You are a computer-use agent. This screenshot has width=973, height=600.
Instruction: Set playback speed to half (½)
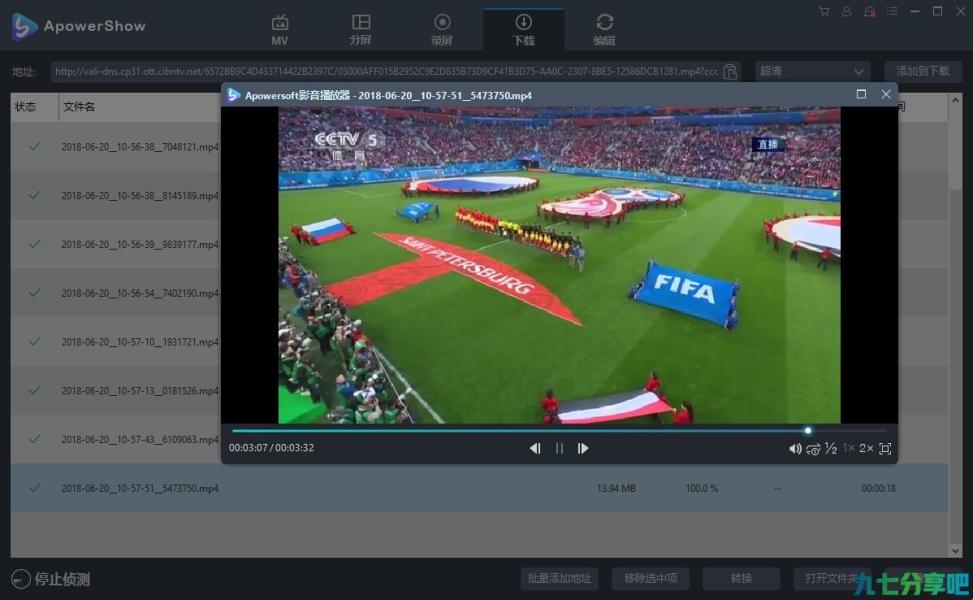coord(831,448)
